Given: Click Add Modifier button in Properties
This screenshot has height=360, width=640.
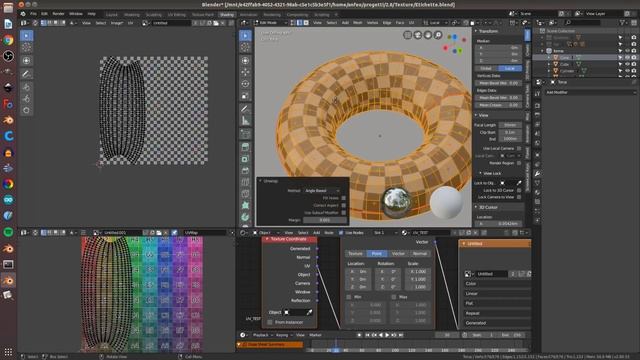Looking at the screenshot, I should (x=590, y=92).
